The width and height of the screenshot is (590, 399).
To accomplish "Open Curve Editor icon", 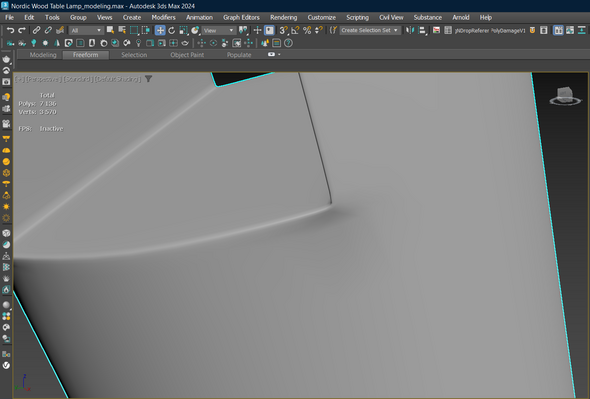I will coord(570,30).
